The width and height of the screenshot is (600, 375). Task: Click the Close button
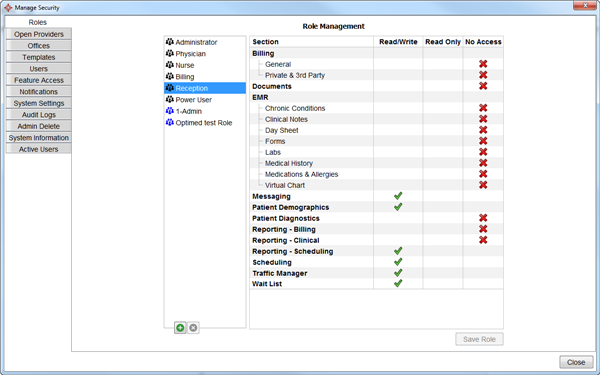(x=576, y=362)
